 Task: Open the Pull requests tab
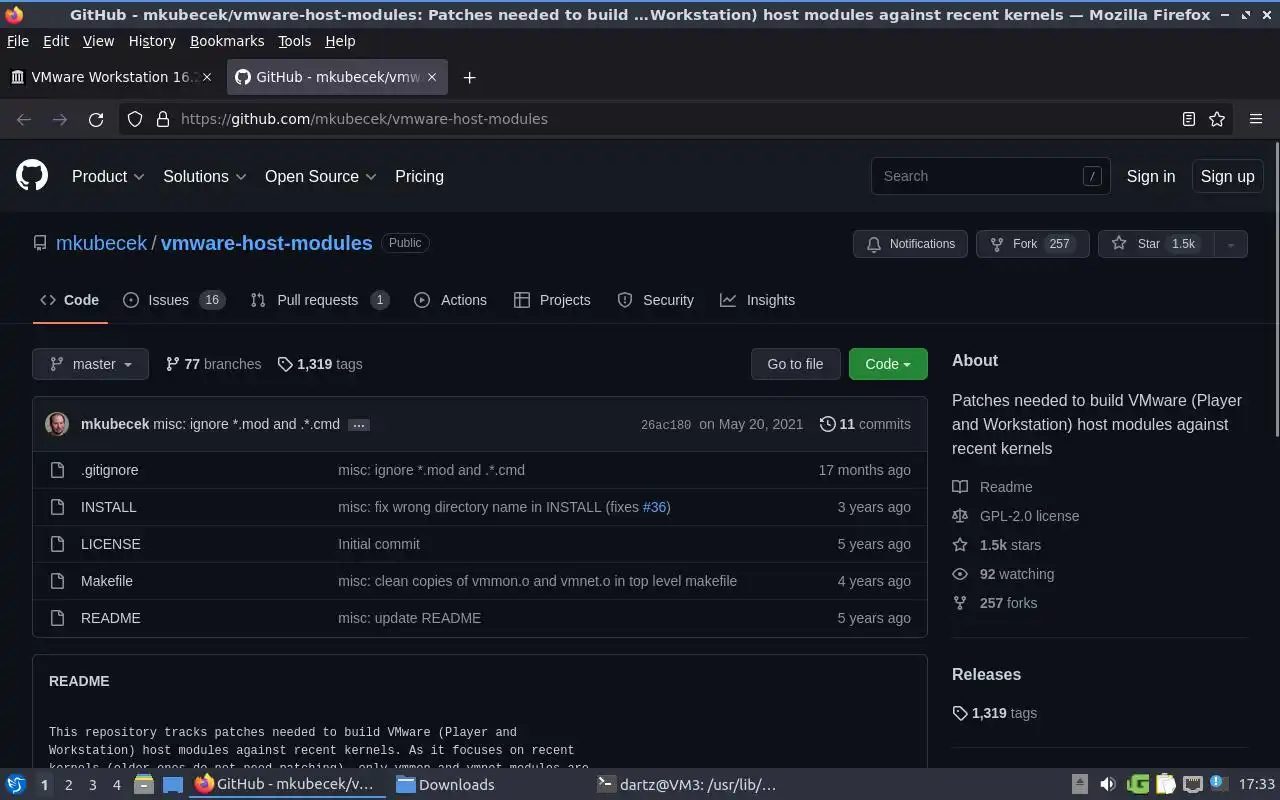click(x=319, y=300)
